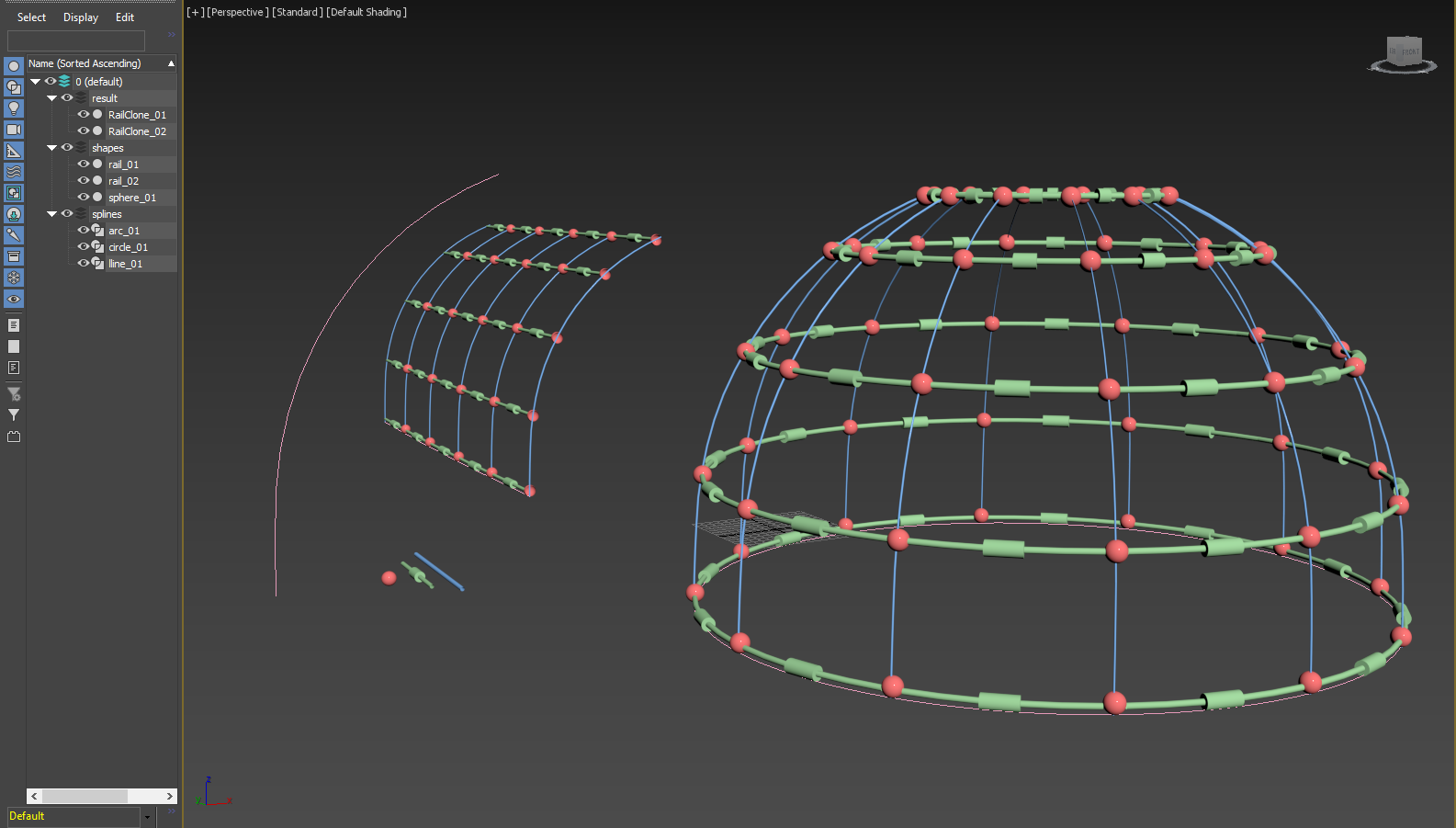Open the [Default Shading] viewport menu
The height and width of the screenshot is (828, 1456).
point(367,12)
